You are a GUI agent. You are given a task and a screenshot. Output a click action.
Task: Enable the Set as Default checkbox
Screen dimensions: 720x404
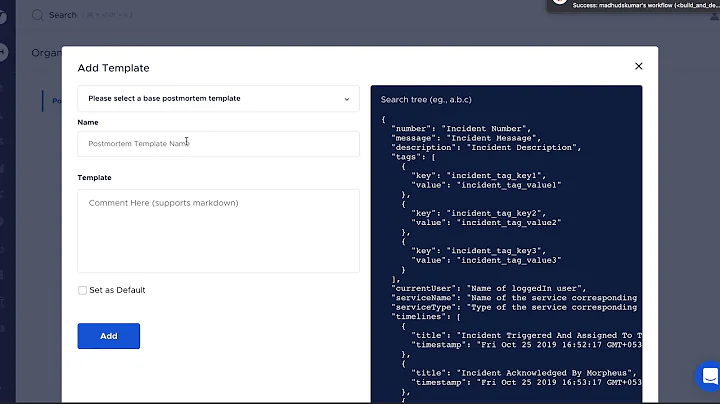click(82, 290)
